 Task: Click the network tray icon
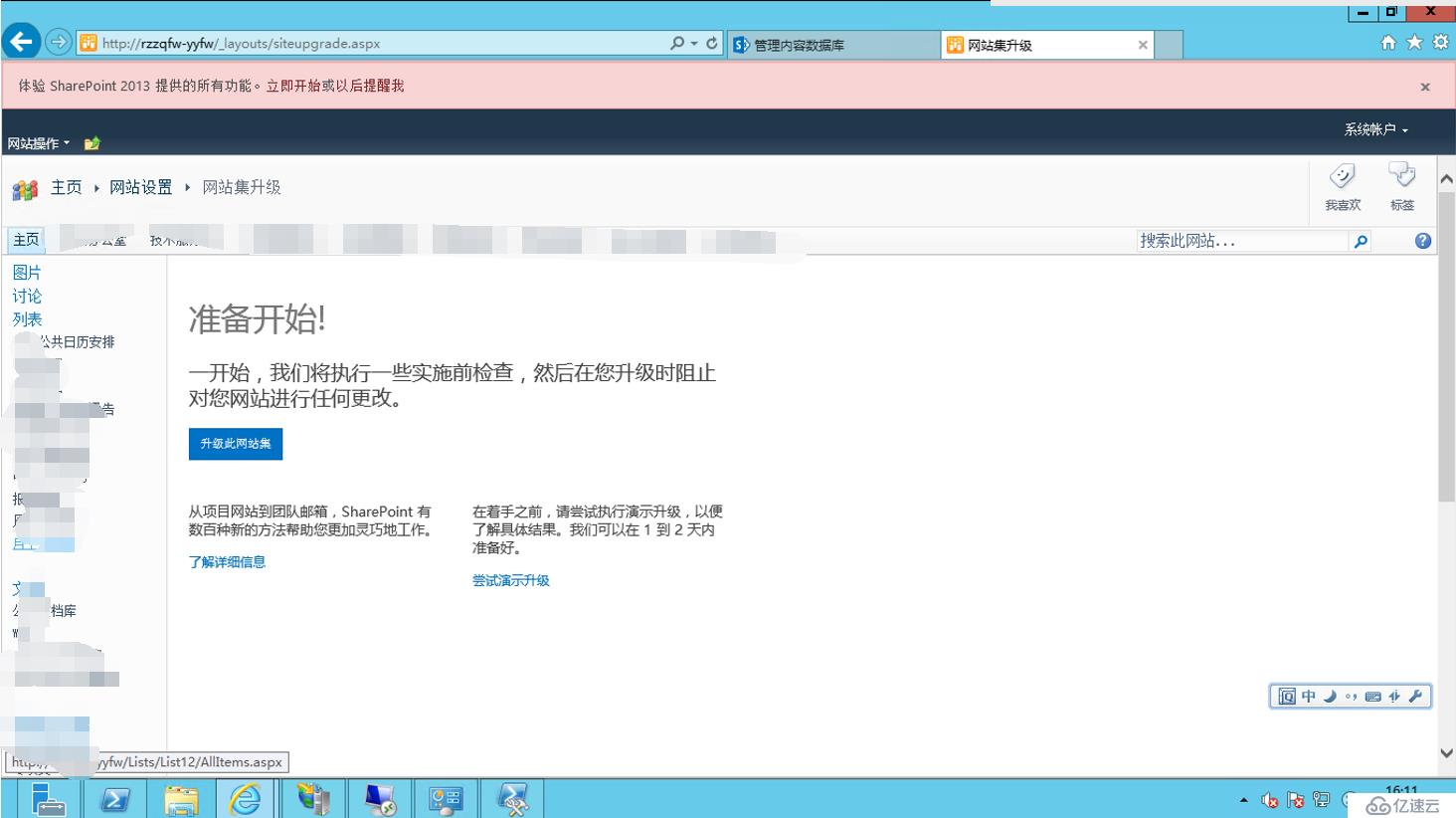[1322, 800]
